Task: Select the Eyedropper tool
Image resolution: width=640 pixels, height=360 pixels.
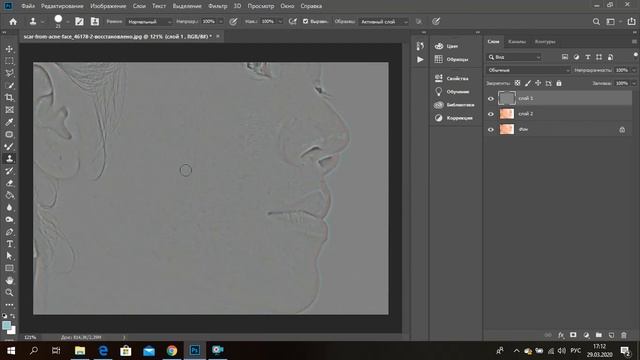Action: (9, 122)
